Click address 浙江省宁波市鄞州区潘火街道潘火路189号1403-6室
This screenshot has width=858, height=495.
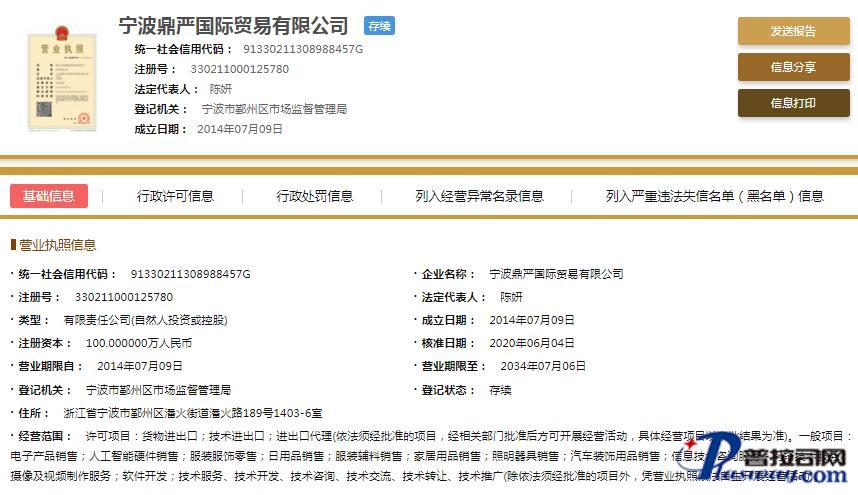coord(193,413)
